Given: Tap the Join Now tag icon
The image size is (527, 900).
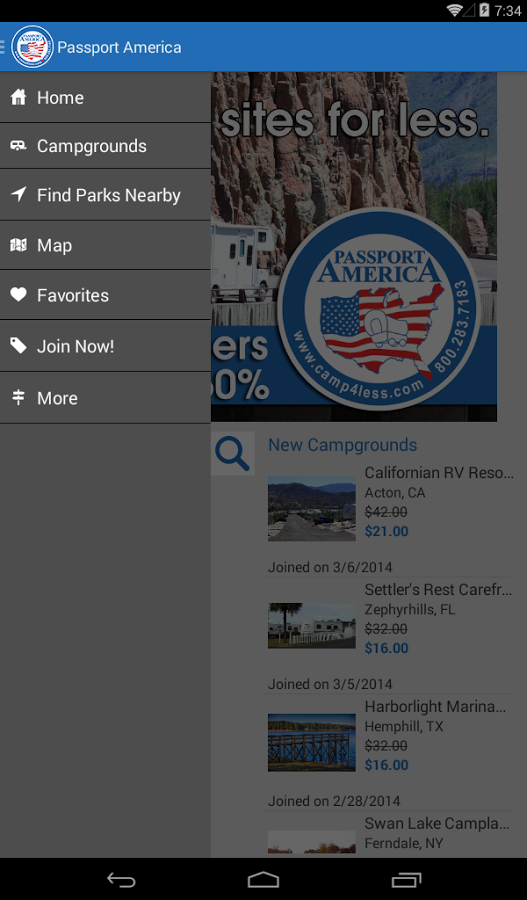Looking at the screenshot, I should [18, 346].
